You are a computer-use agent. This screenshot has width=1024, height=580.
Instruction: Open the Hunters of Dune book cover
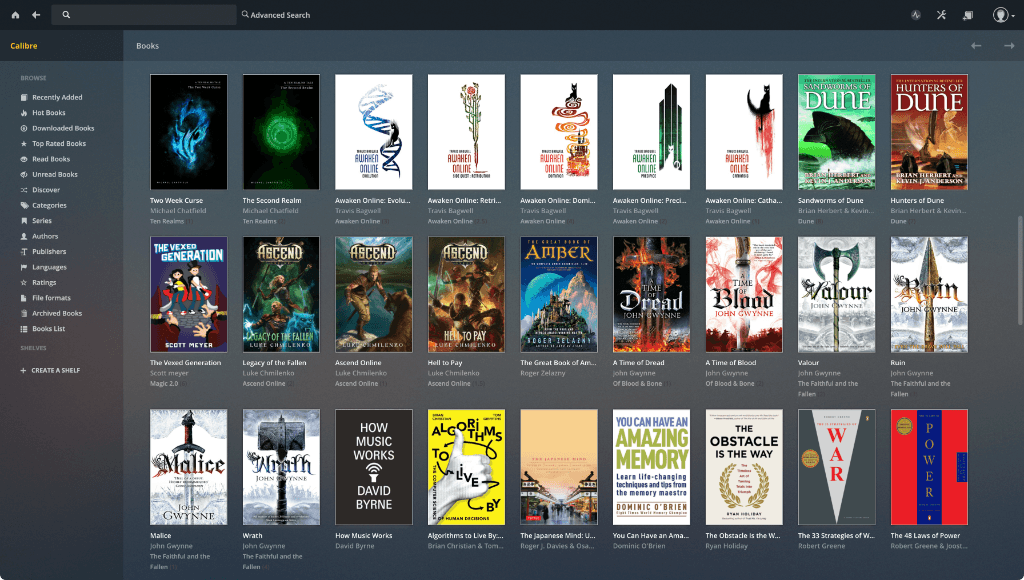(x=928, y=131)
